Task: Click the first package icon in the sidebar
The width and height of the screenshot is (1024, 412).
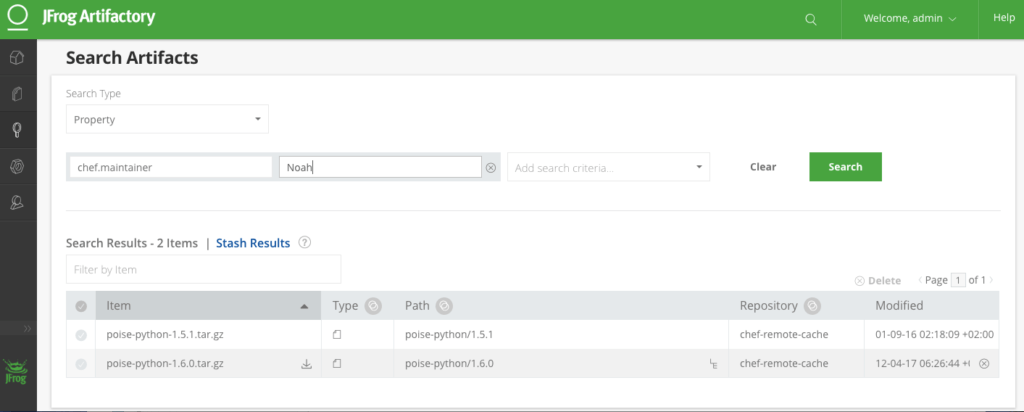Action: click(x=17, y=58)
